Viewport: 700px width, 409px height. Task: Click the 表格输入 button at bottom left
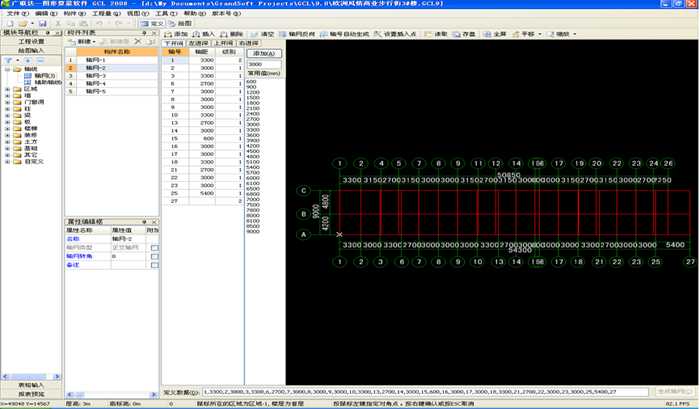click(31, 385)
